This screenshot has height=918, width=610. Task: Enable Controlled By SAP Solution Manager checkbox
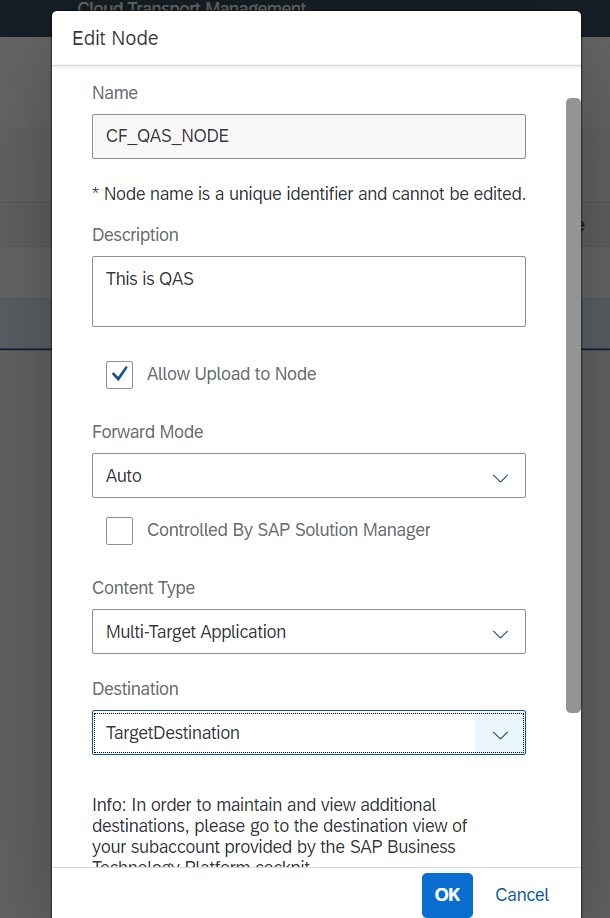pos(120,531)
